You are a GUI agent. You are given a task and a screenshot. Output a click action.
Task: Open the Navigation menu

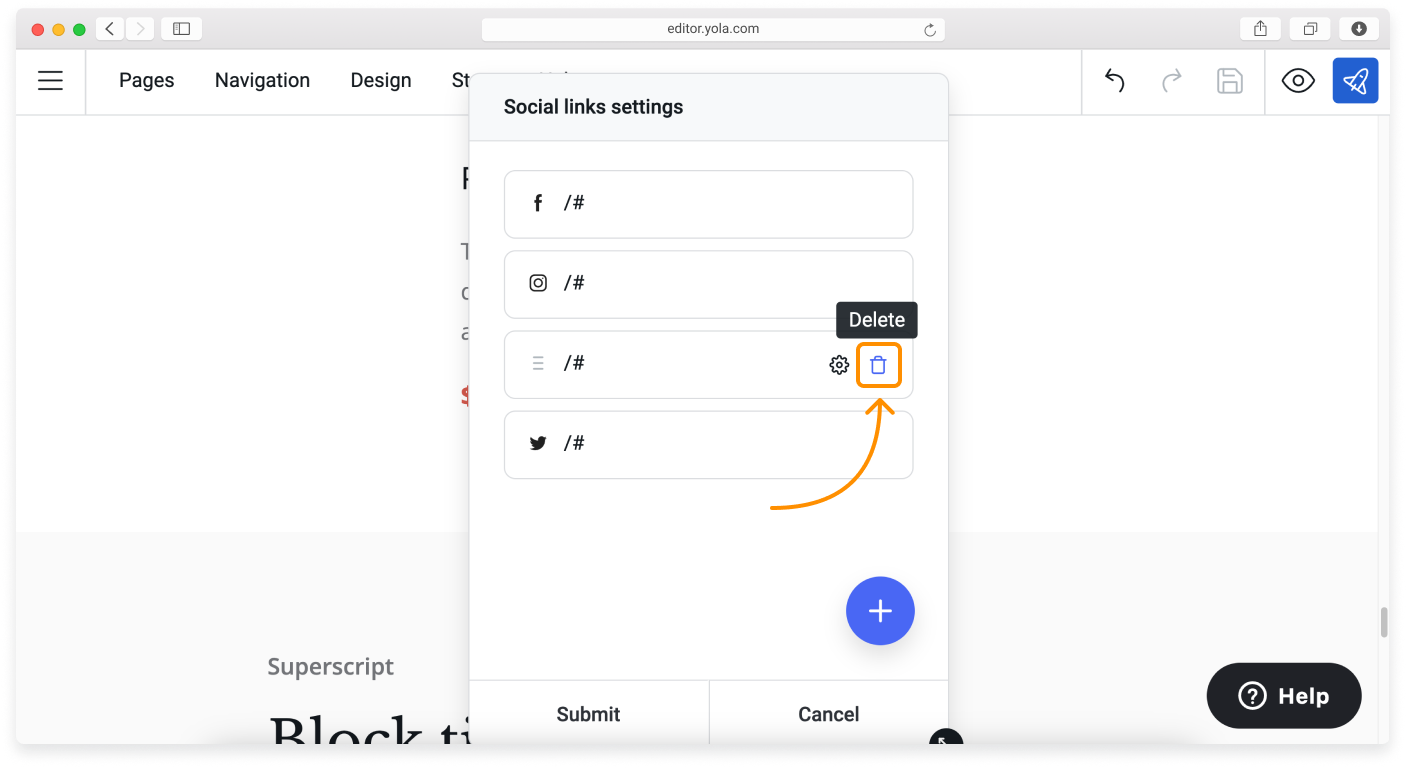click(x=262, y=81)
